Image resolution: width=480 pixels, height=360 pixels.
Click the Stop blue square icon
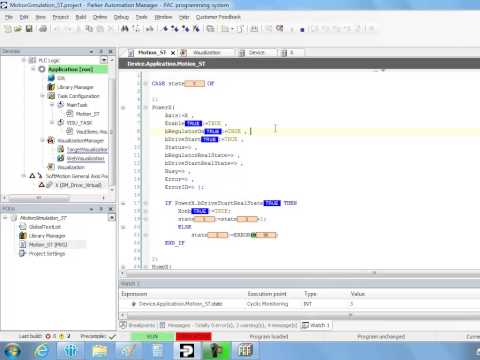pyautogui.click(x=302, y=29)
